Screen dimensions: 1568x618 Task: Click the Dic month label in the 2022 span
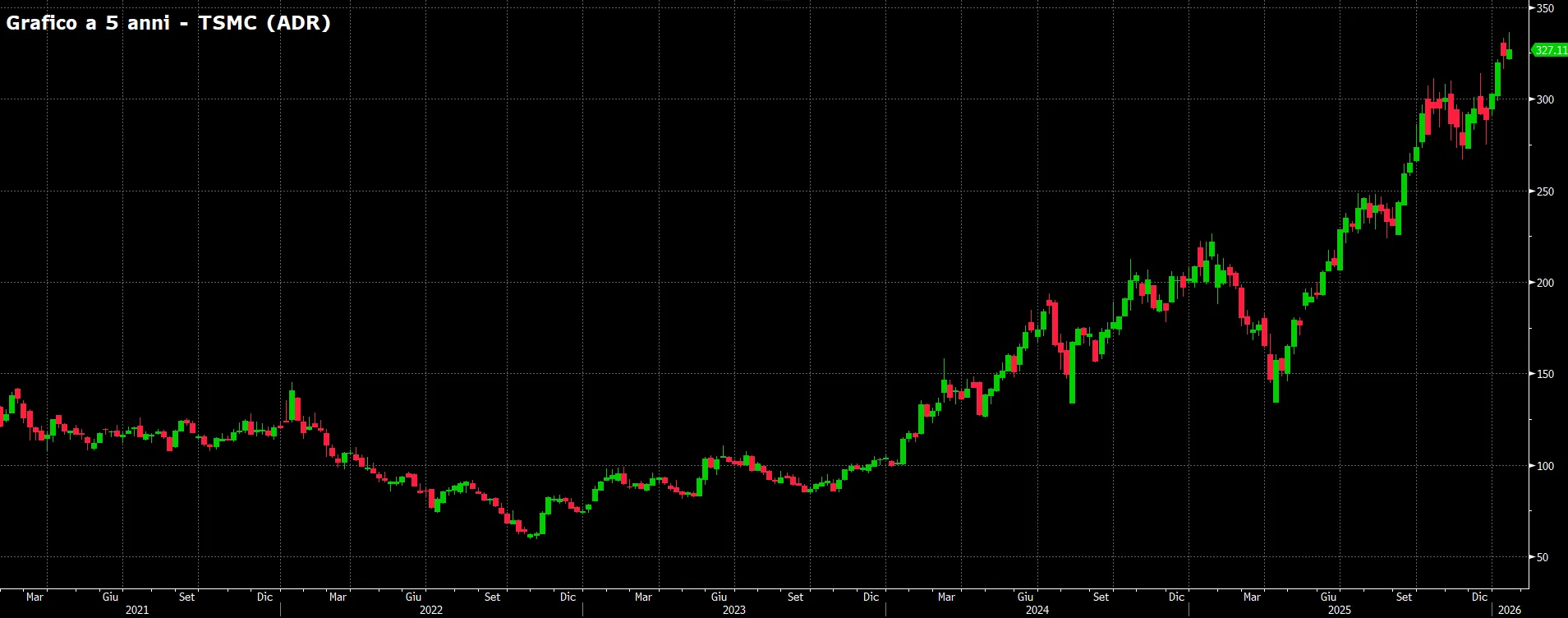(x=568, y=597)
